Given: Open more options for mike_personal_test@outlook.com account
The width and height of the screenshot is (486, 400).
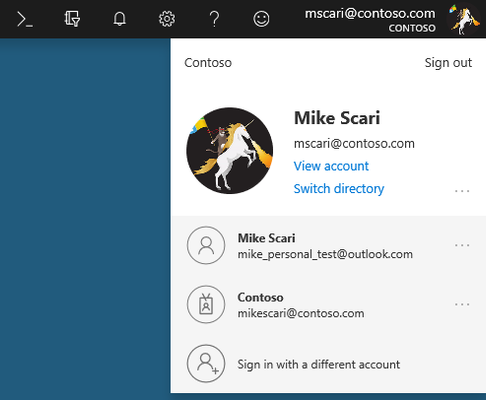Looking at the screenshot, I should [x=462, y=245].
